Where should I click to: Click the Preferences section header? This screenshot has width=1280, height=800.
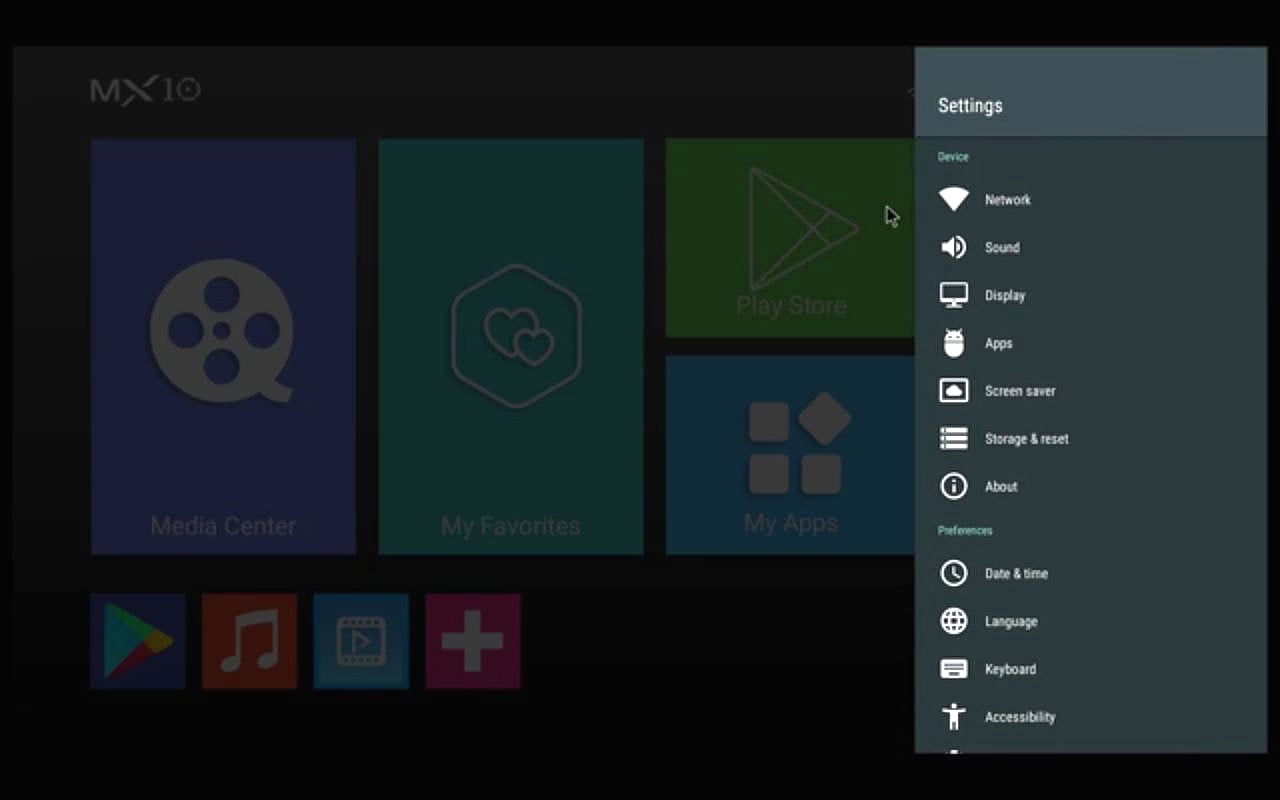pos(965,531)
